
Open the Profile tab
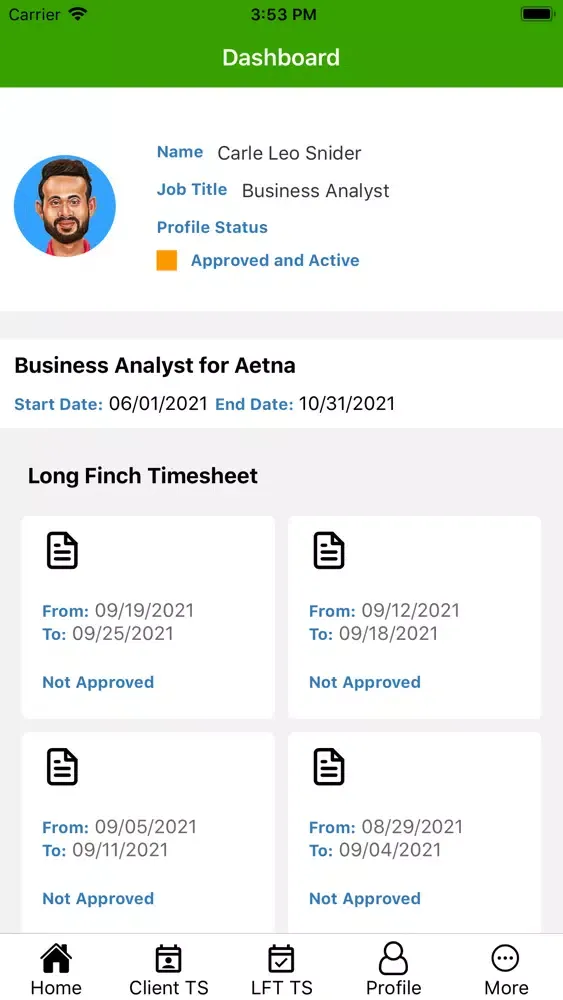click(x=393, y=970)
